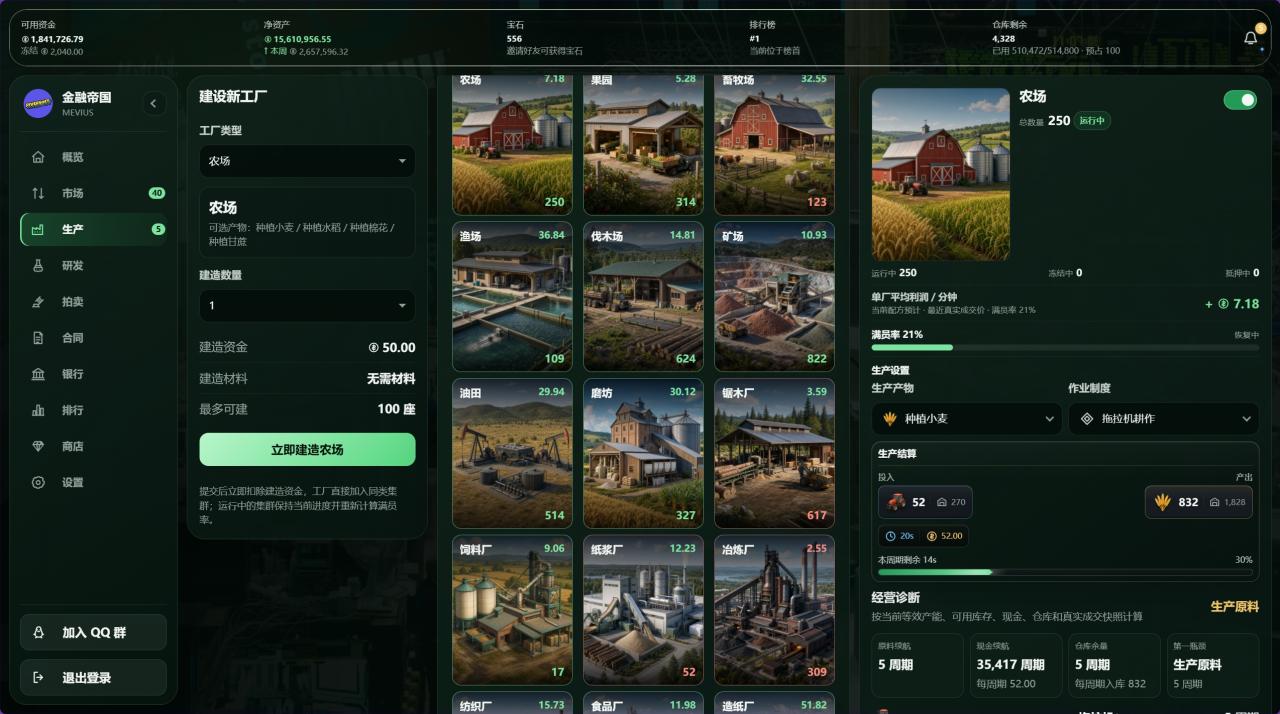Screen dimensions: 1280x714
Task: Select the 果园 factory card
Action: click(643, 144)
